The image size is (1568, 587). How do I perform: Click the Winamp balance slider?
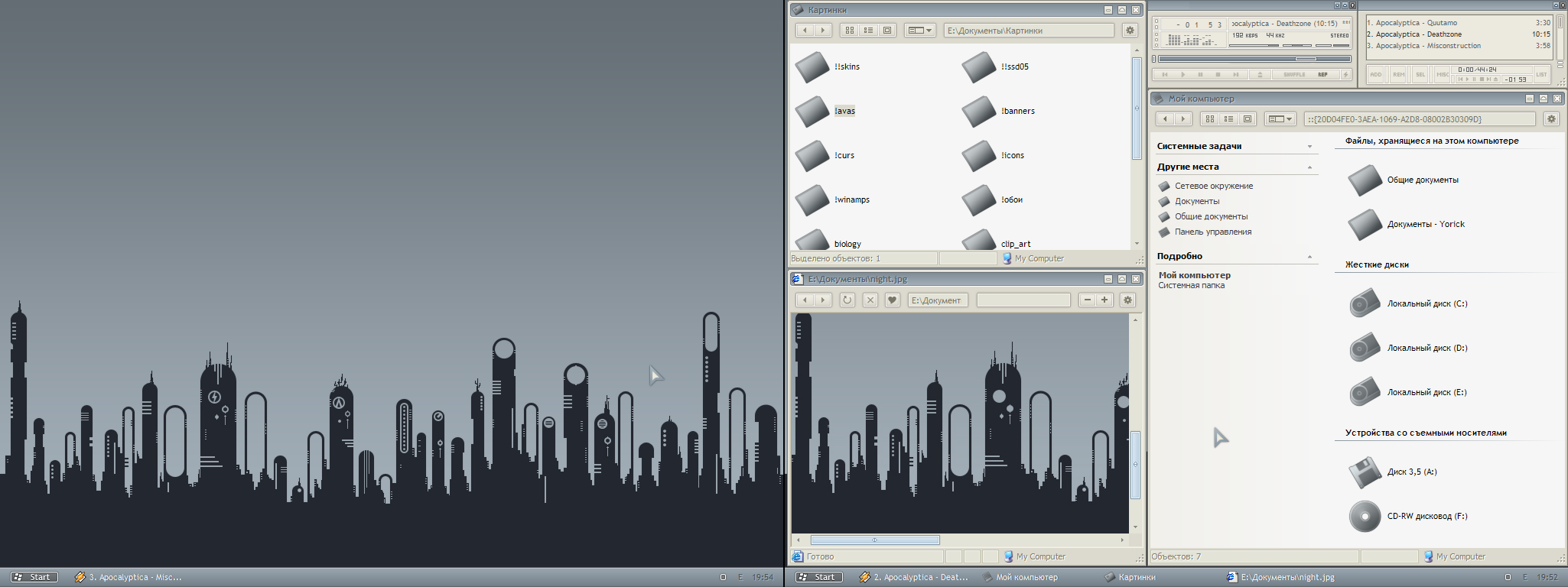click(x=1297, y=45)
